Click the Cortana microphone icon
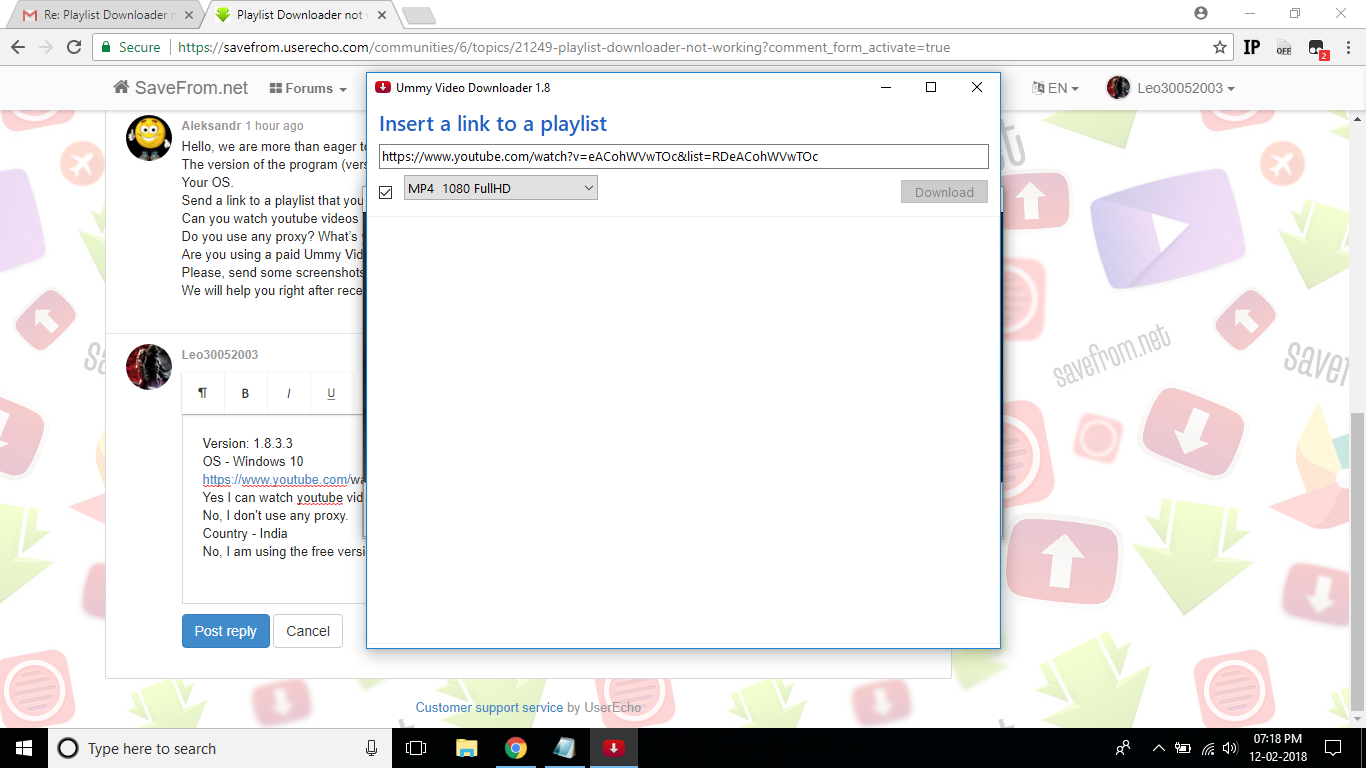 pos(371,748)
